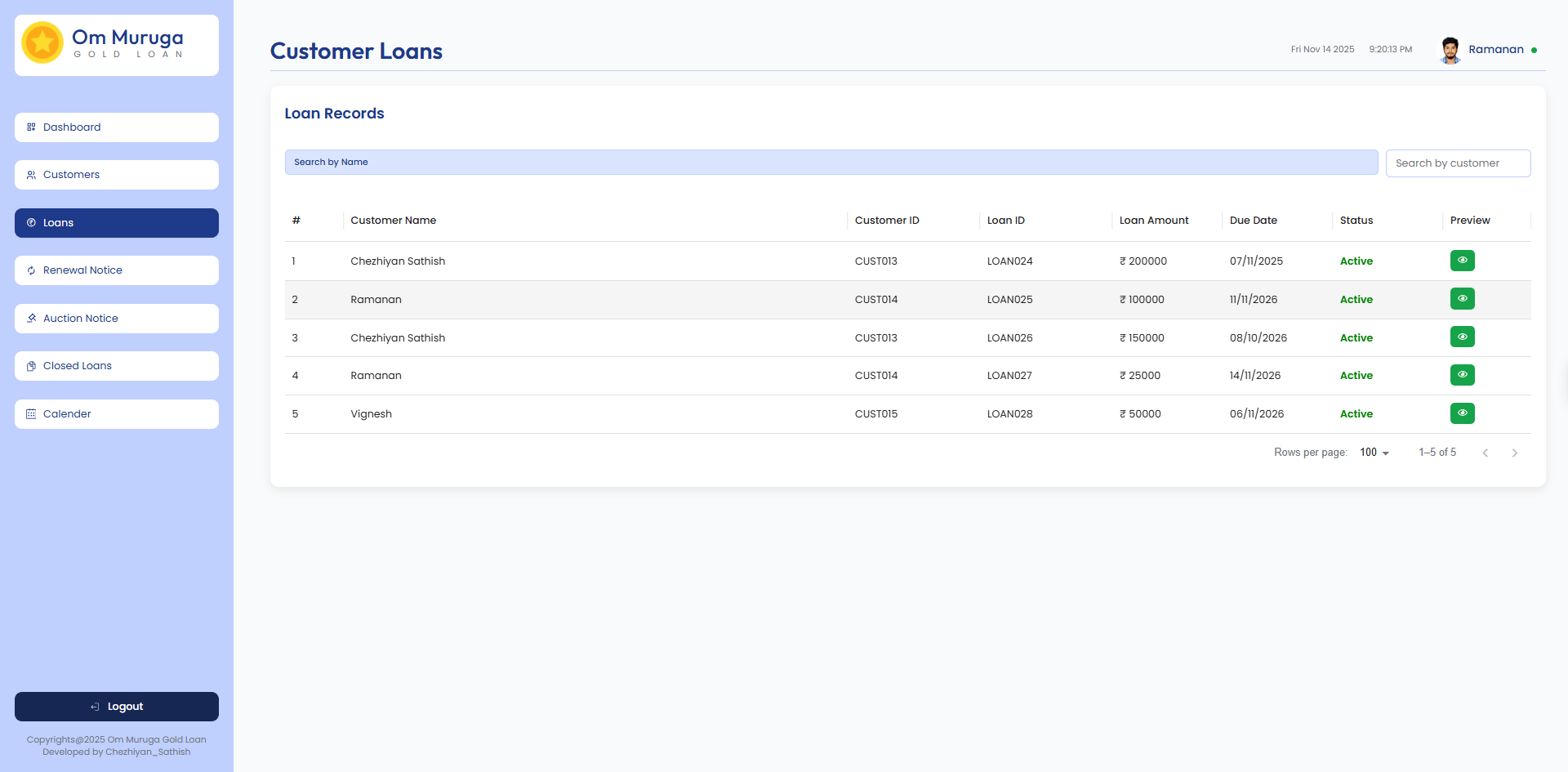This screenshot has width=1568, height=772.
Task: Click the Om Muruga gold coin logo
Action: click(x=42, y=43)
